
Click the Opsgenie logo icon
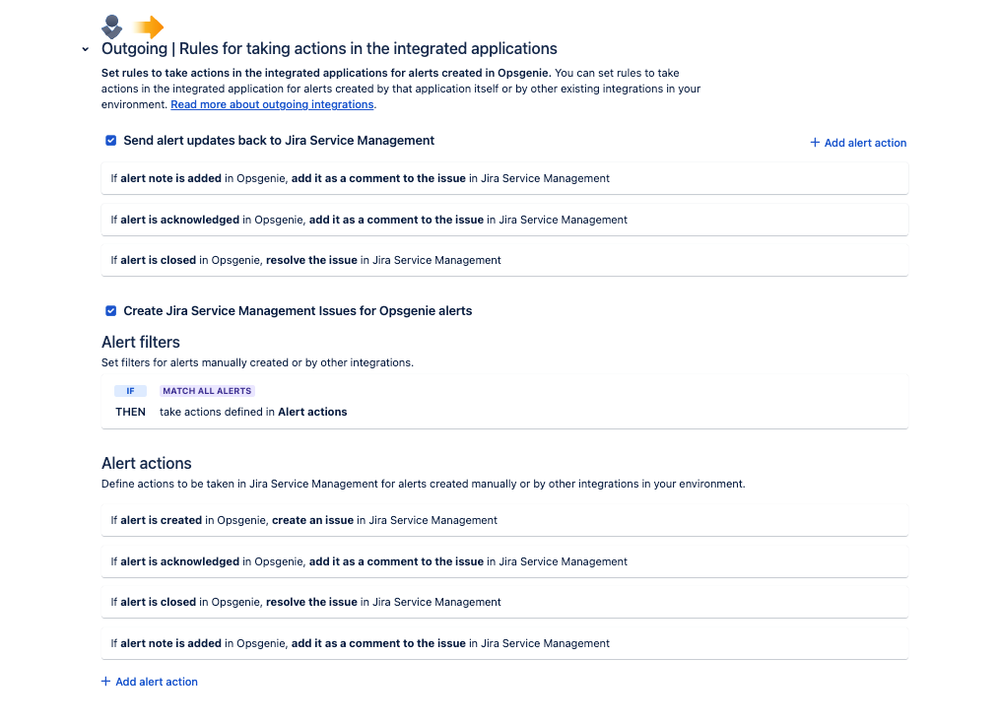tap(111, 27)
